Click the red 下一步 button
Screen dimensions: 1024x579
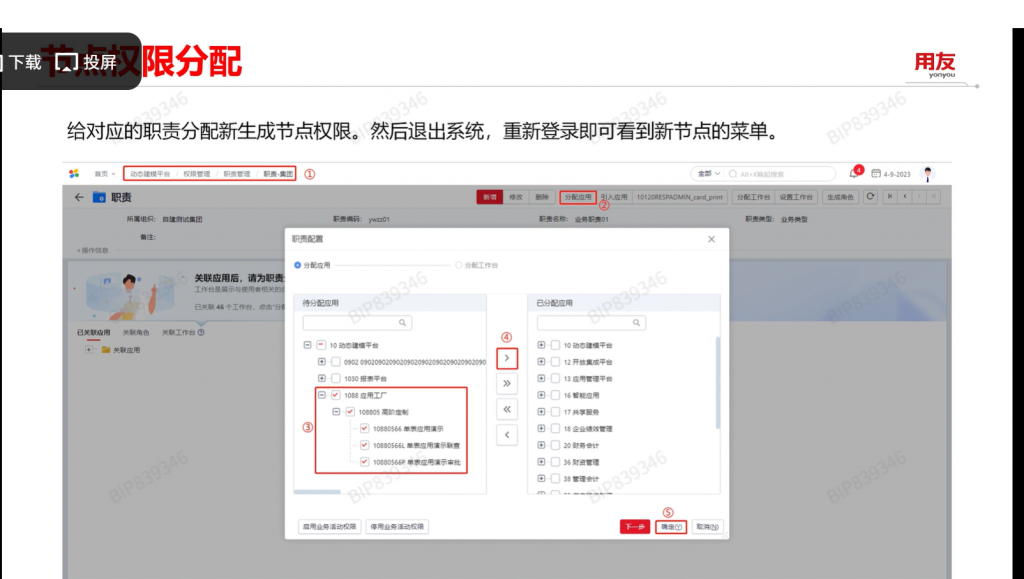pos(634,526)
